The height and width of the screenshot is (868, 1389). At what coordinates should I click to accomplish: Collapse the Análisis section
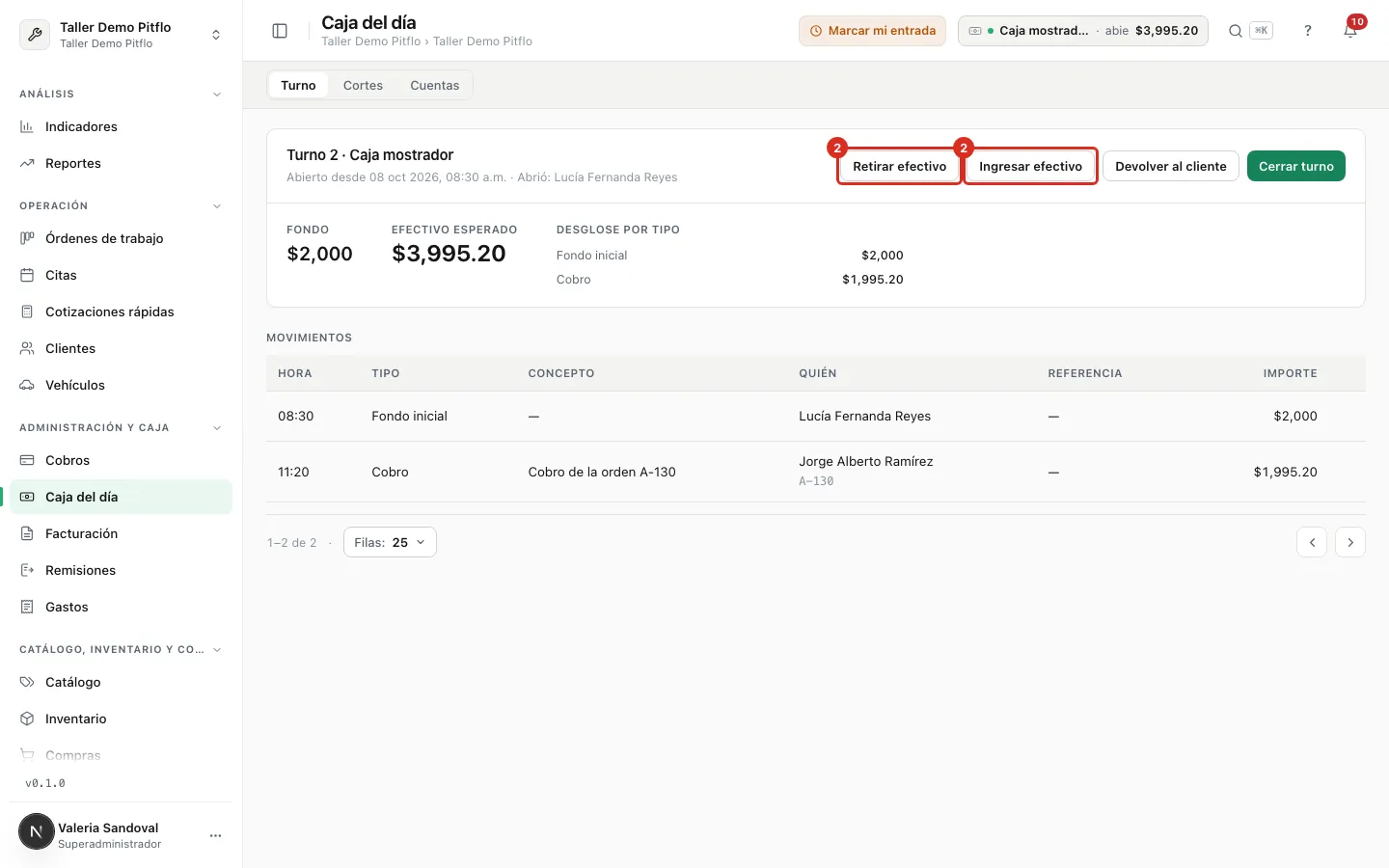[x=217, y=95]
